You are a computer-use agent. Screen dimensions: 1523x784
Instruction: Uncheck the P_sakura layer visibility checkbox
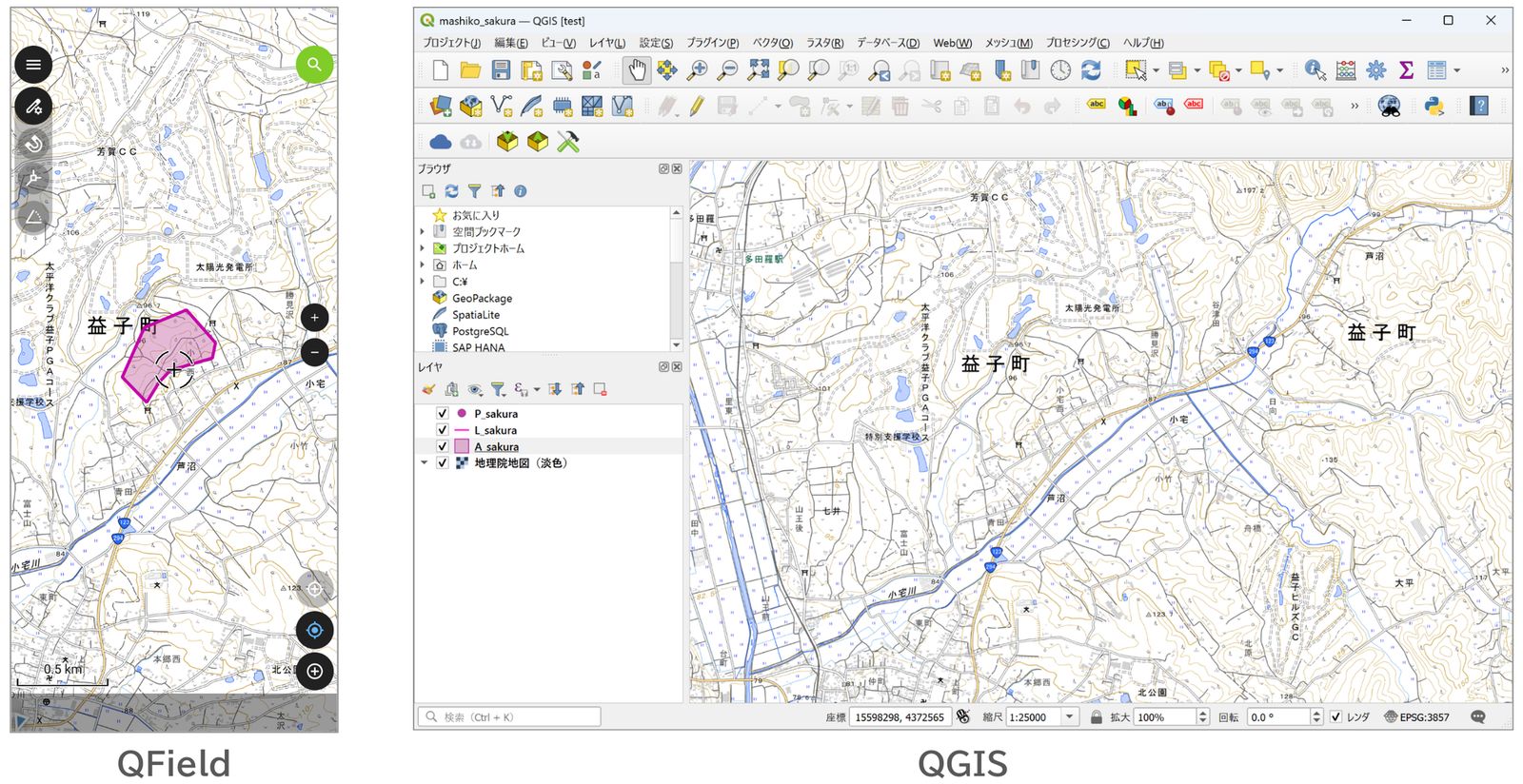coord(443,414)
